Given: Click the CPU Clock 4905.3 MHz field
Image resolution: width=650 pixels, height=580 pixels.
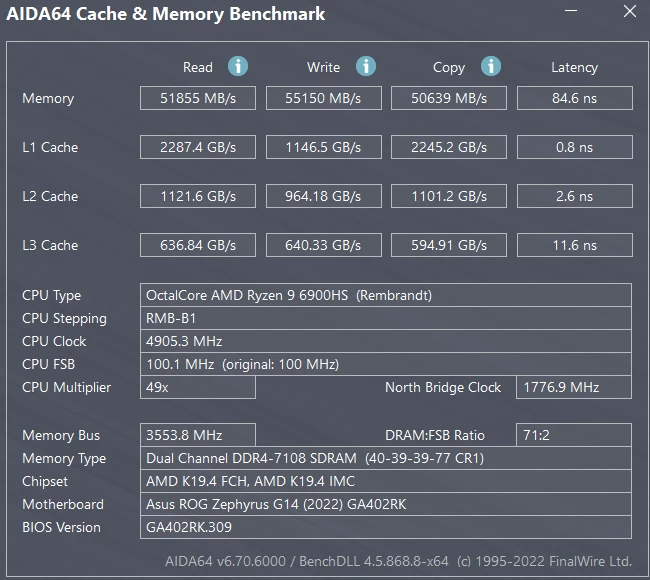Looking at the screenshot, I should pyautogui.click(x=386, y=341).
